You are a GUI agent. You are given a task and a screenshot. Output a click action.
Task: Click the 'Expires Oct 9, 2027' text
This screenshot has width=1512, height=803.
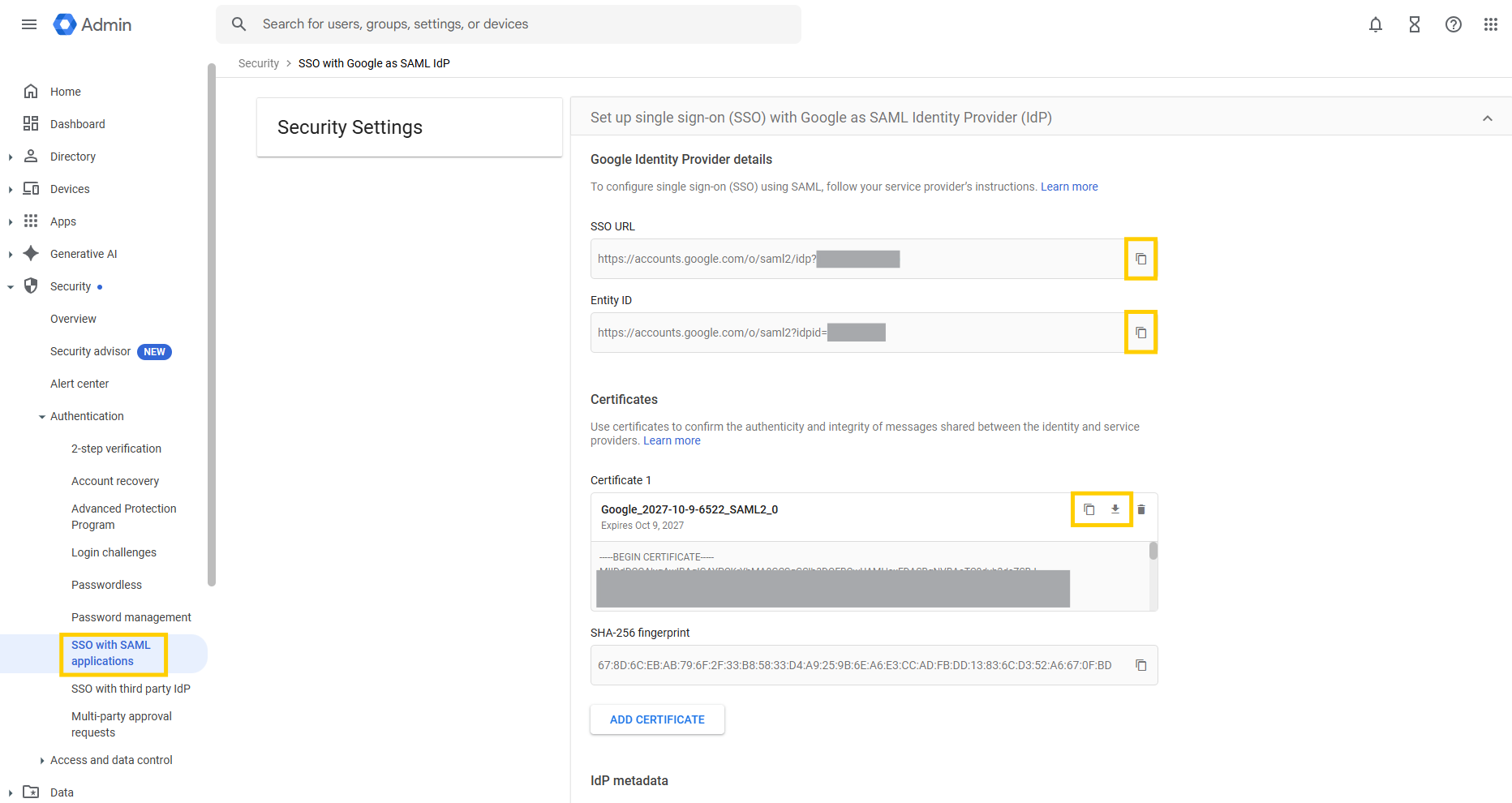tap(642, 526)
